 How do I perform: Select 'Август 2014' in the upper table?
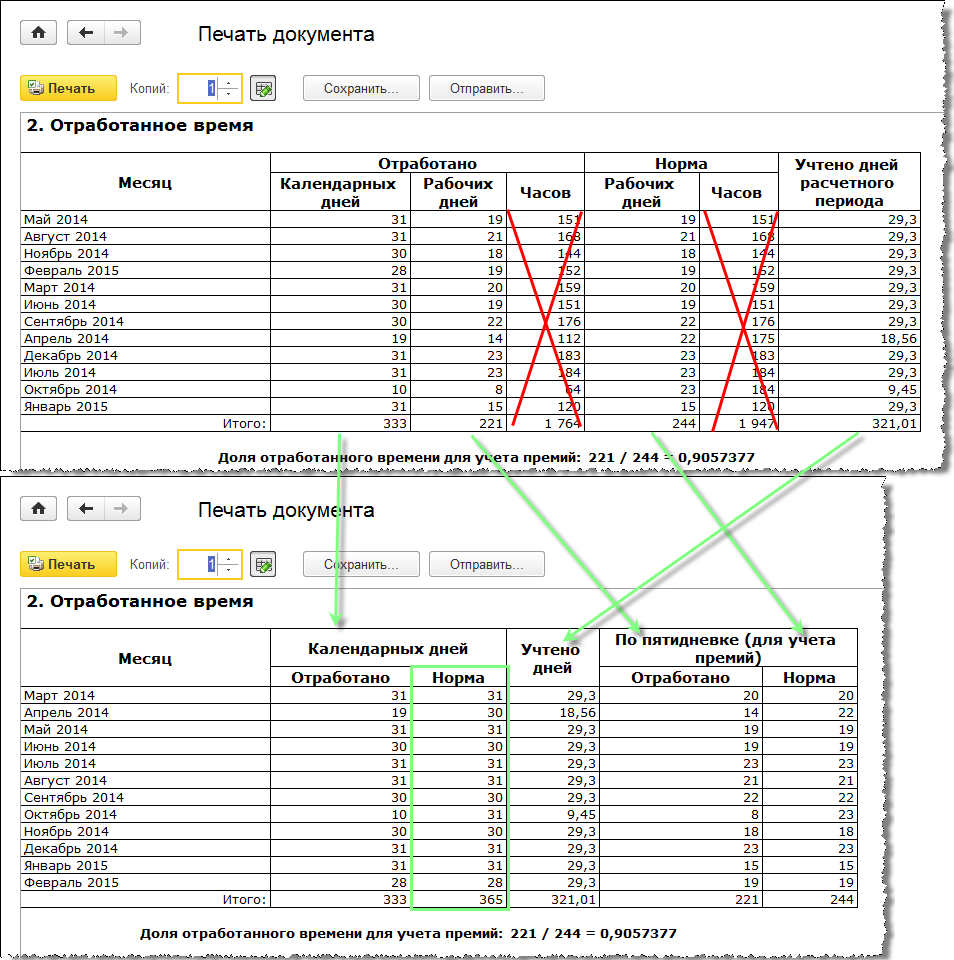click(65, 236)
